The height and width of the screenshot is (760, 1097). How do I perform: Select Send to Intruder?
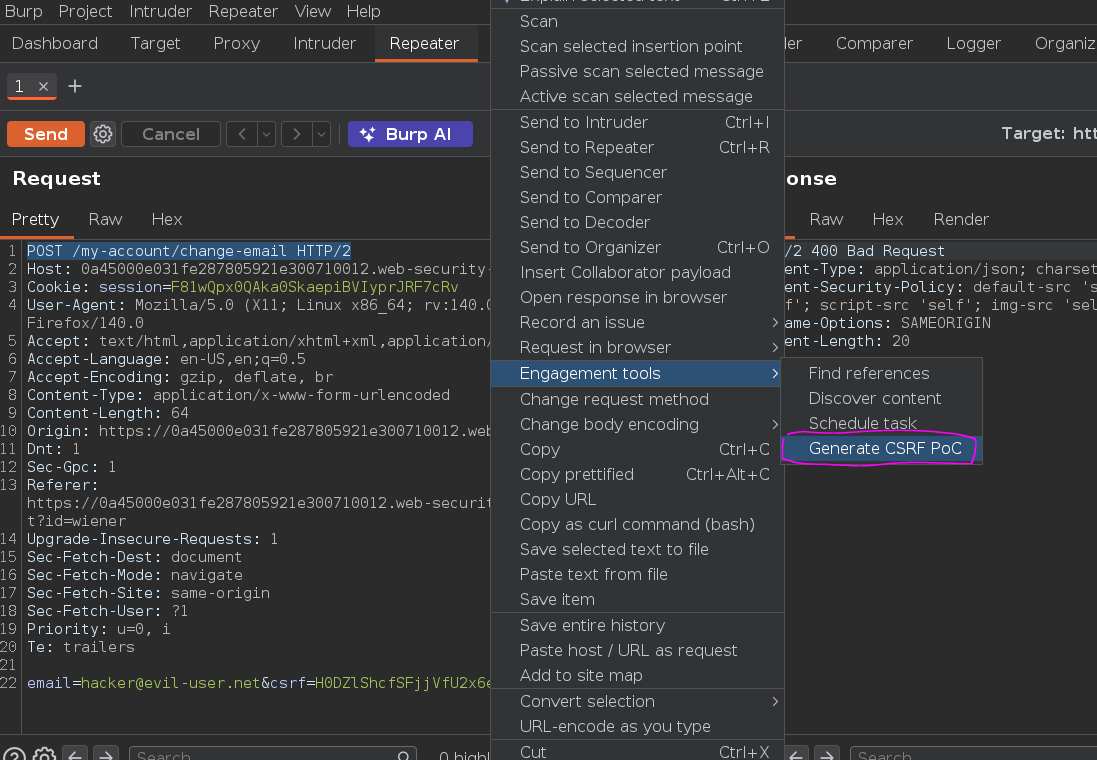[x=637, y=122]
